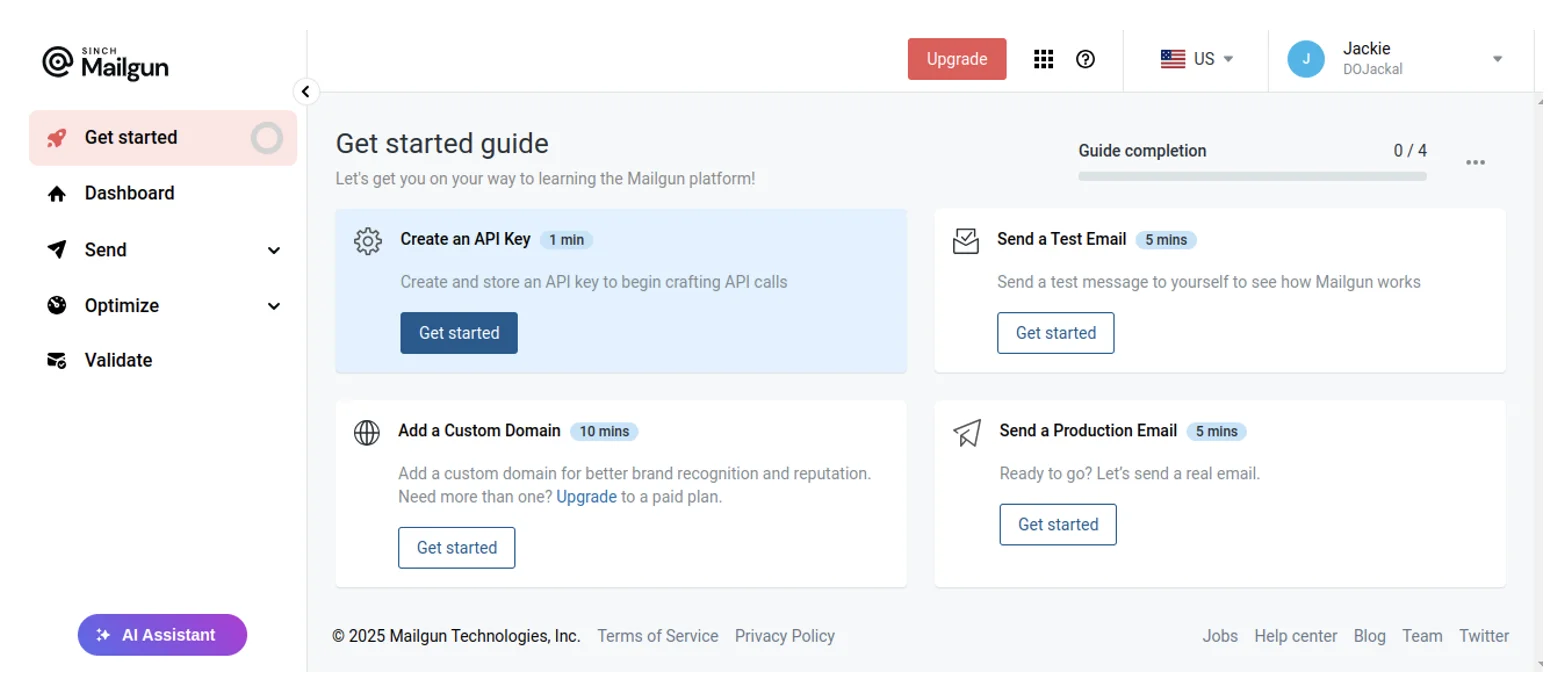Open the Help center footer link
The image size is (1554, 688).
point(1296,636)
